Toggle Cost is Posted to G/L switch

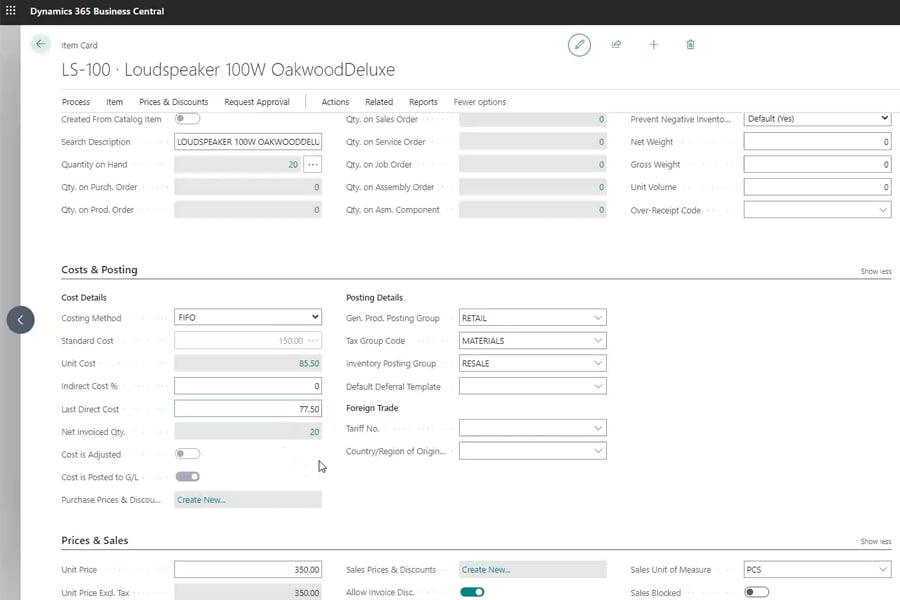(x=187, y=477)
